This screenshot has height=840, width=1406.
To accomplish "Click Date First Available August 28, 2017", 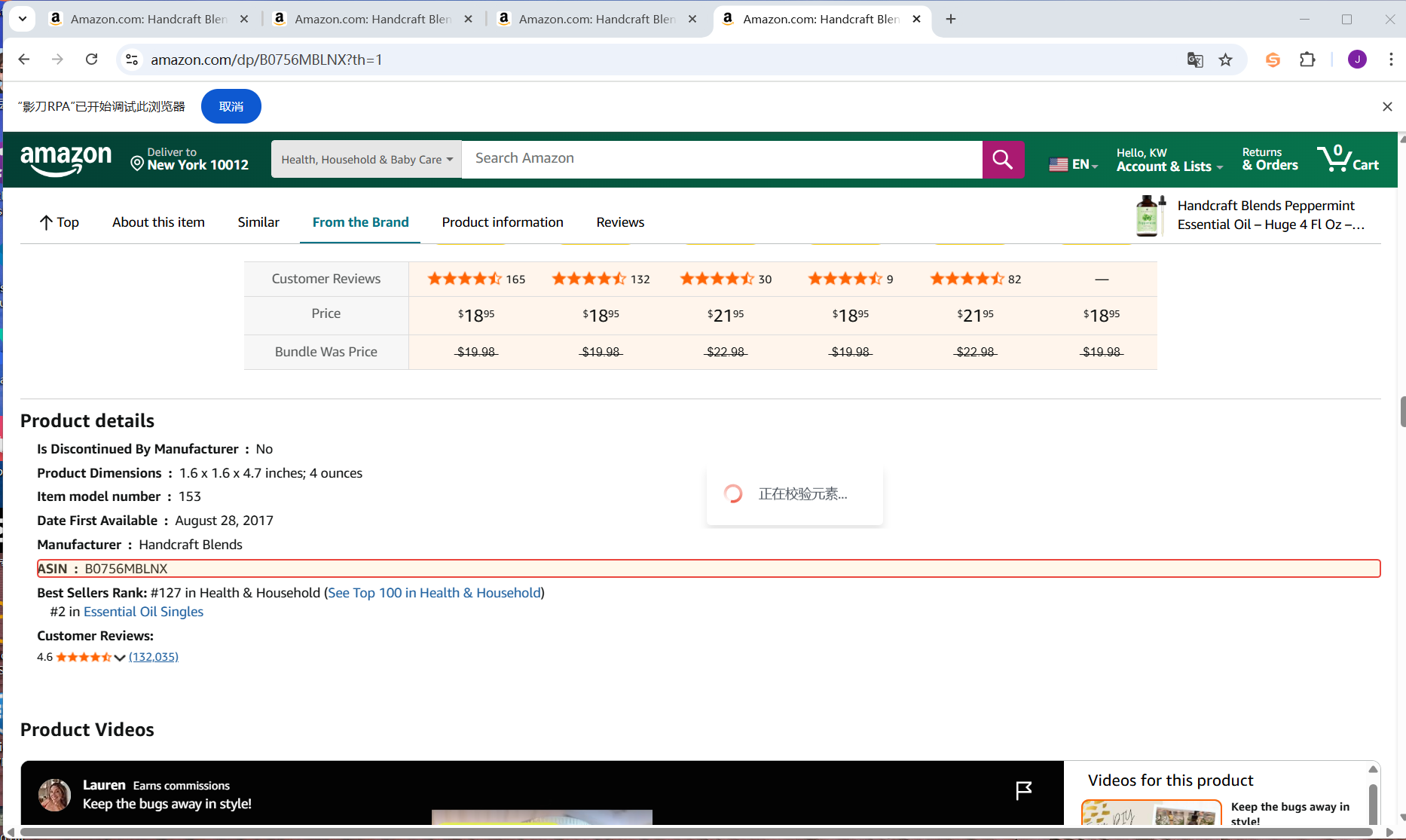I will 155,521.
